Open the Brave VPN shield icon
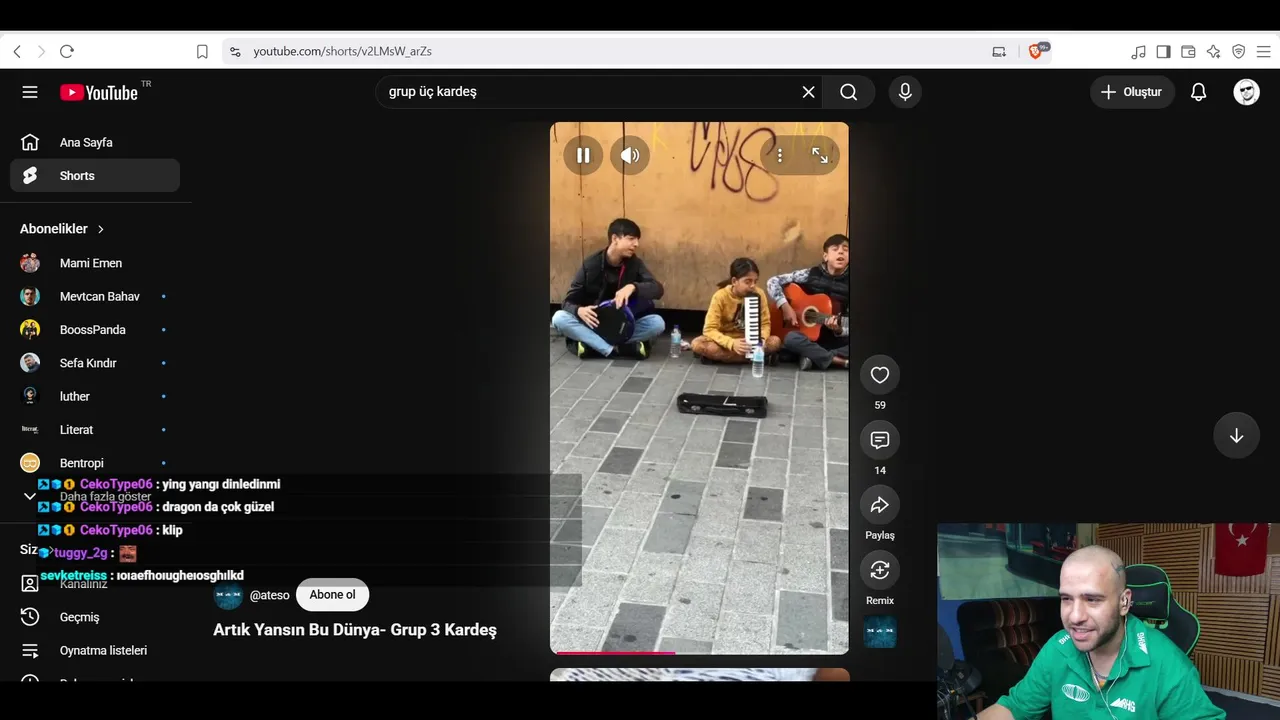Screen dimensions: 1280x720 tap(1238, 51)
